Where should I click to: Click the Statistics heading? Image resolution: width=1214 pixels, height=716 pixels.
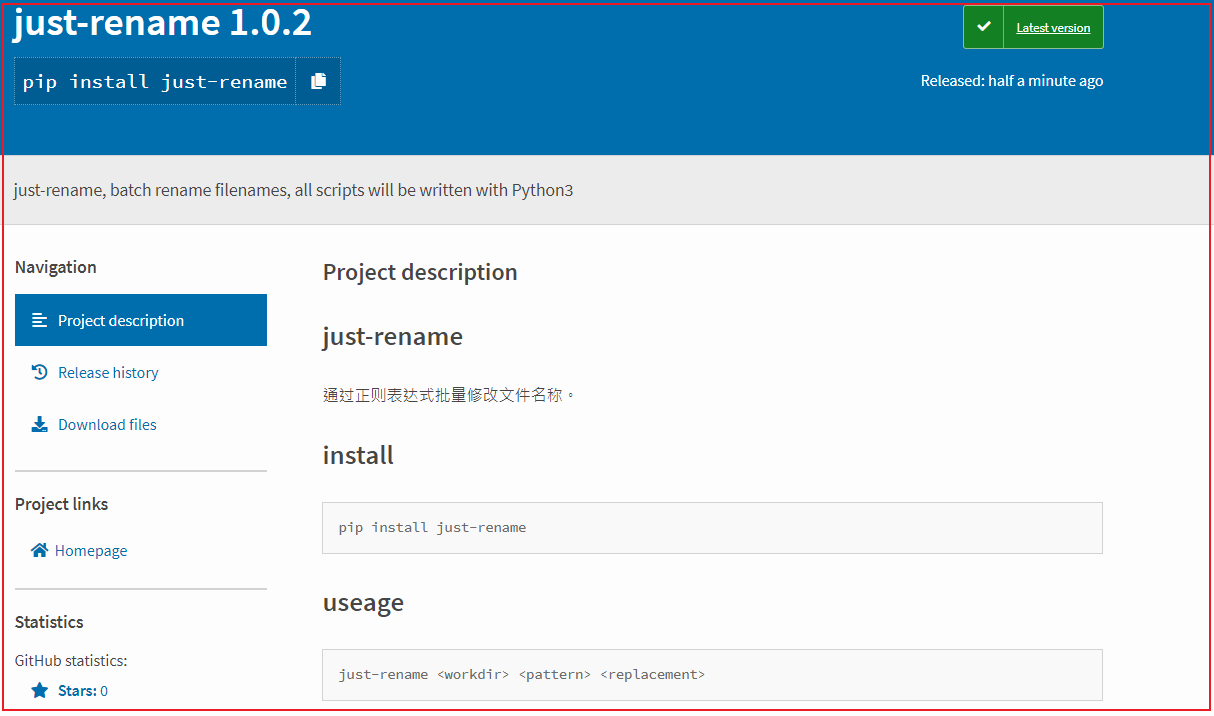(49, 622)
